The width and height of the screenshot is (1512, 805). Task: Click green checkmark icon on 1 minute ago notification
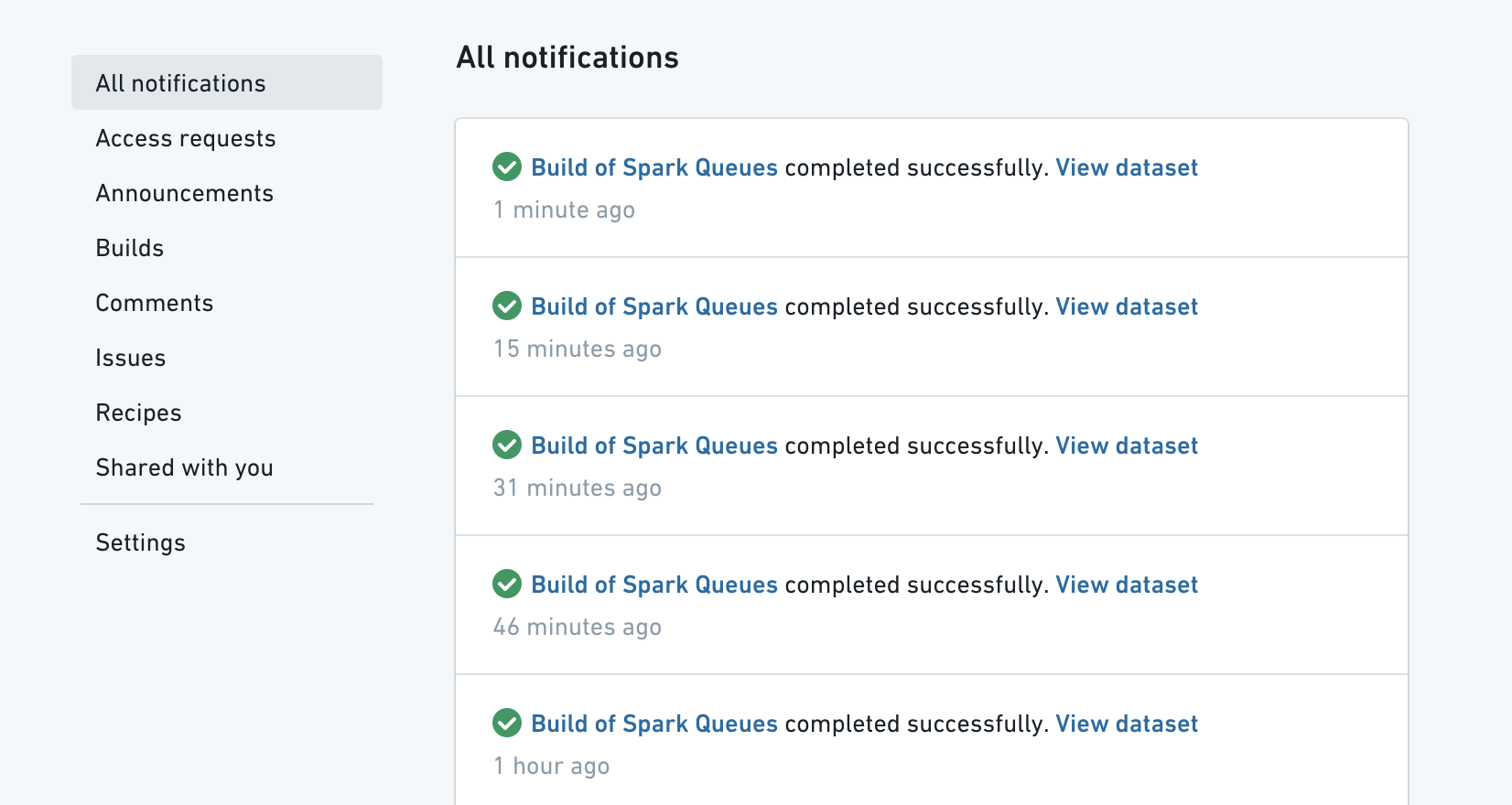pyautogui.click(x=507, y=166)
